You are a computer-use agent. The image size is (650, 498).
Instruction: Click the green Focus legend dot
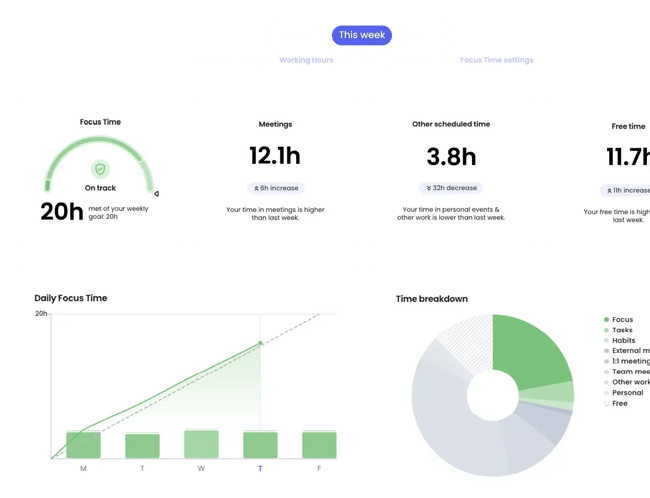[606, 320]
